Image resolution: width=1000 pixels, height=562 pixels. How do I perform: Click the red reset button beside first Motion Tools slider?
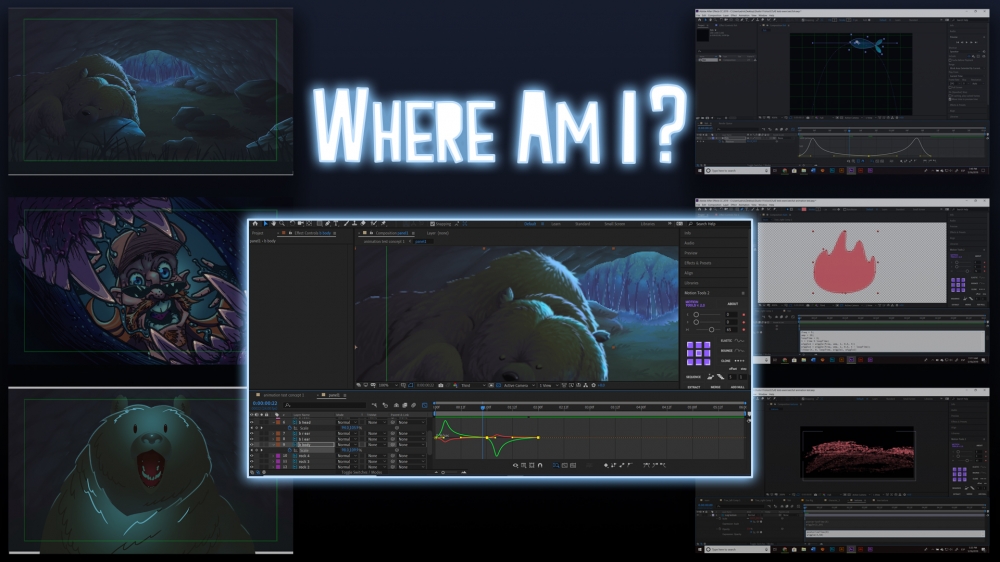pos(744,314)
